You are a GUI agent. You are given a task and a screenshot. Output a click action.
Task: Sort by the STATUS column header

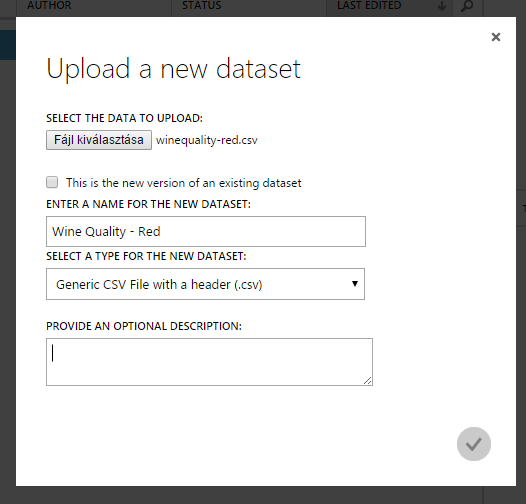pyautogui.click(x=202, y=5)
